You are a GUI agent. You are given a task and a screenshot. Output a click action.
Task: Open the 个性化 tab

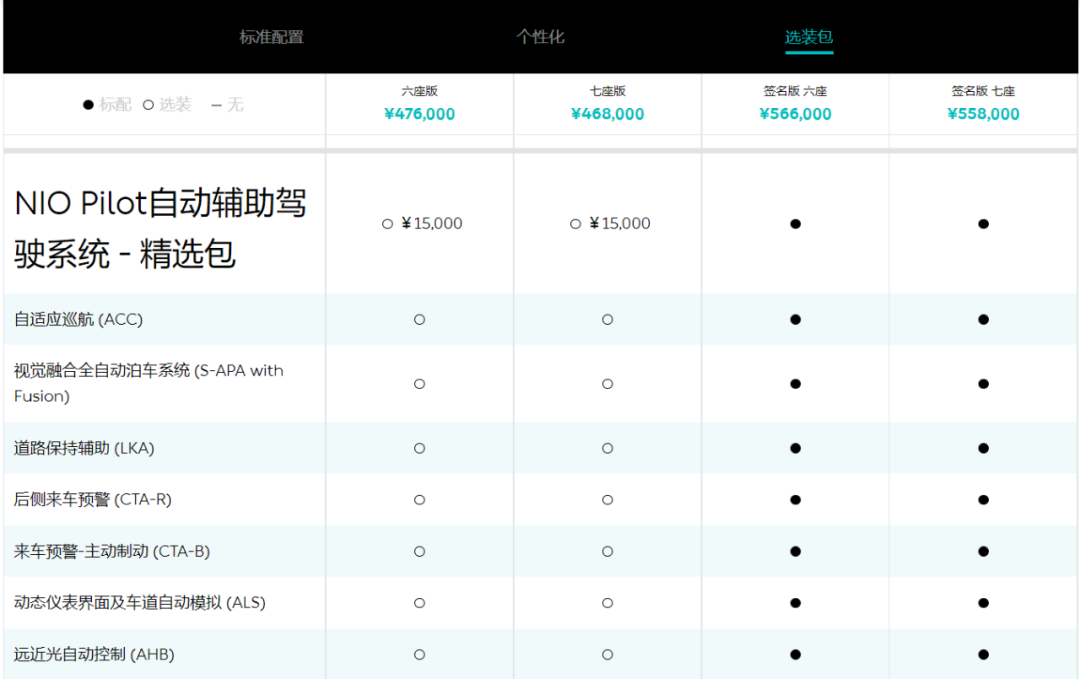(540, 37)
